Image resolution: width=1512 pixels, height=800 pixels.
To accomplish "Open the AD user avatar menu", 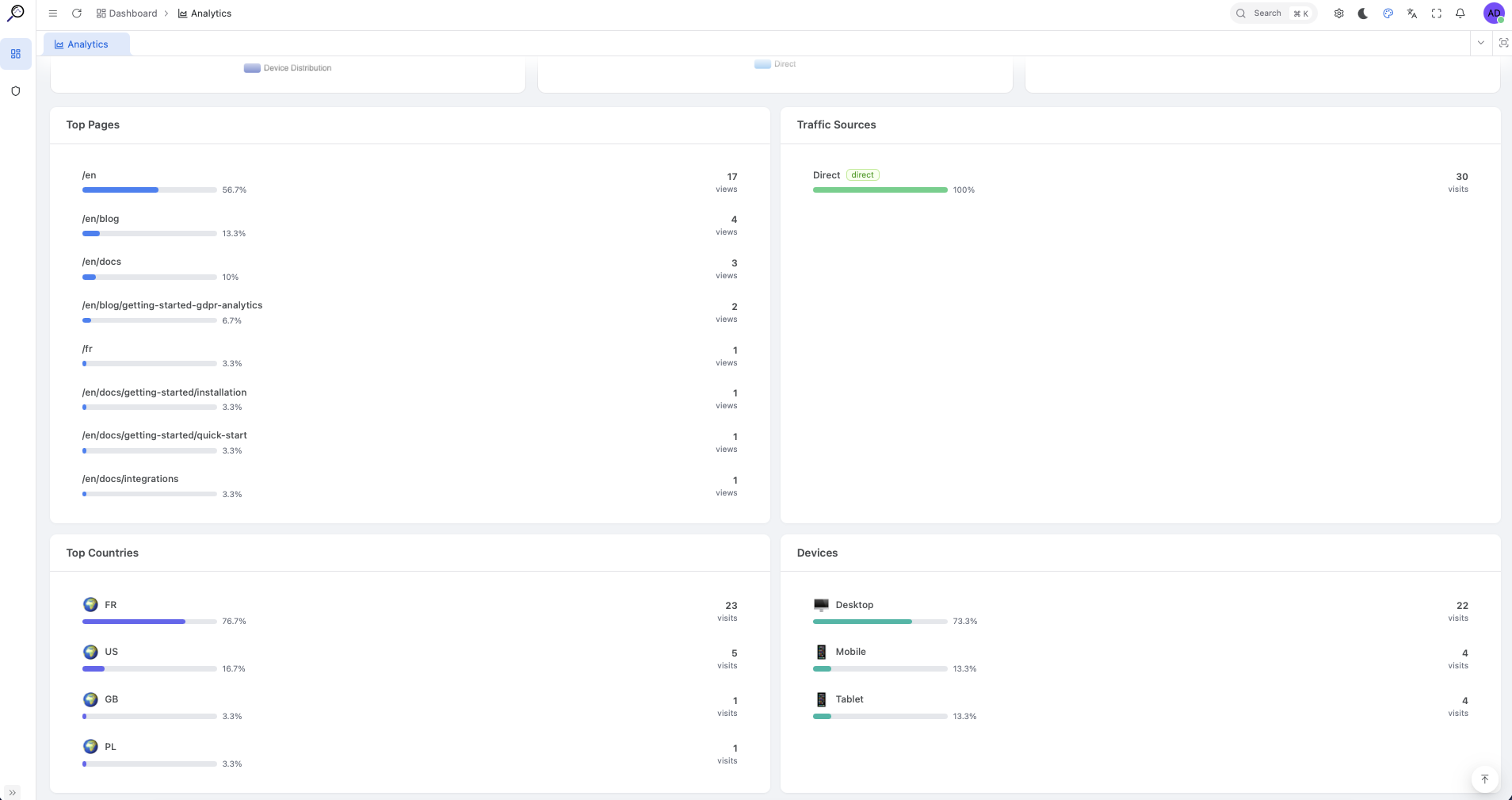I will pos(1494,13).
